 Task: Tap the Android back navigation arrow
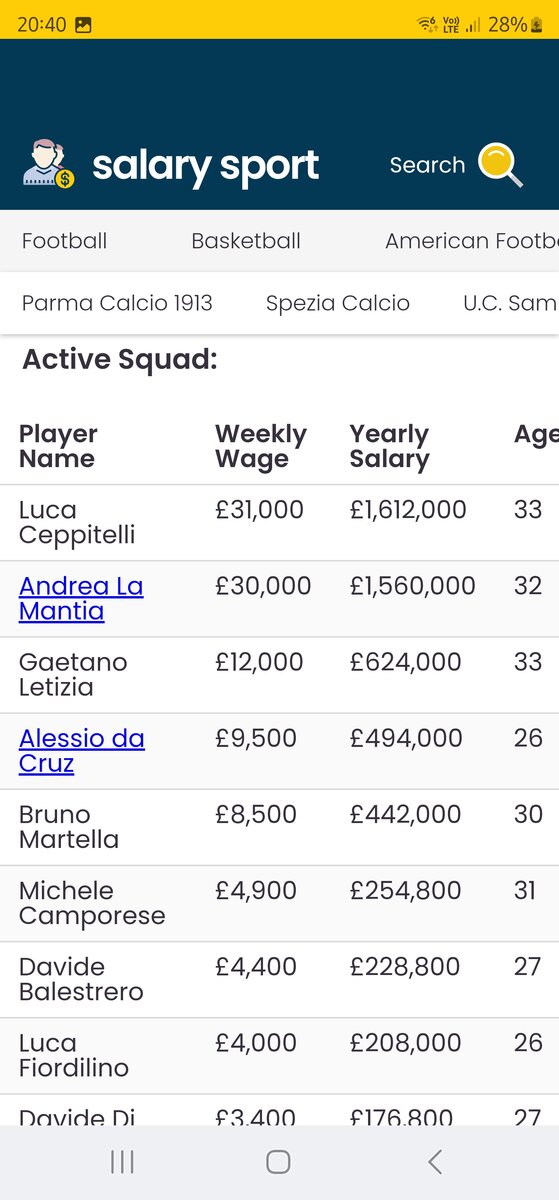pyautogui.click(x=434, y=1161)
